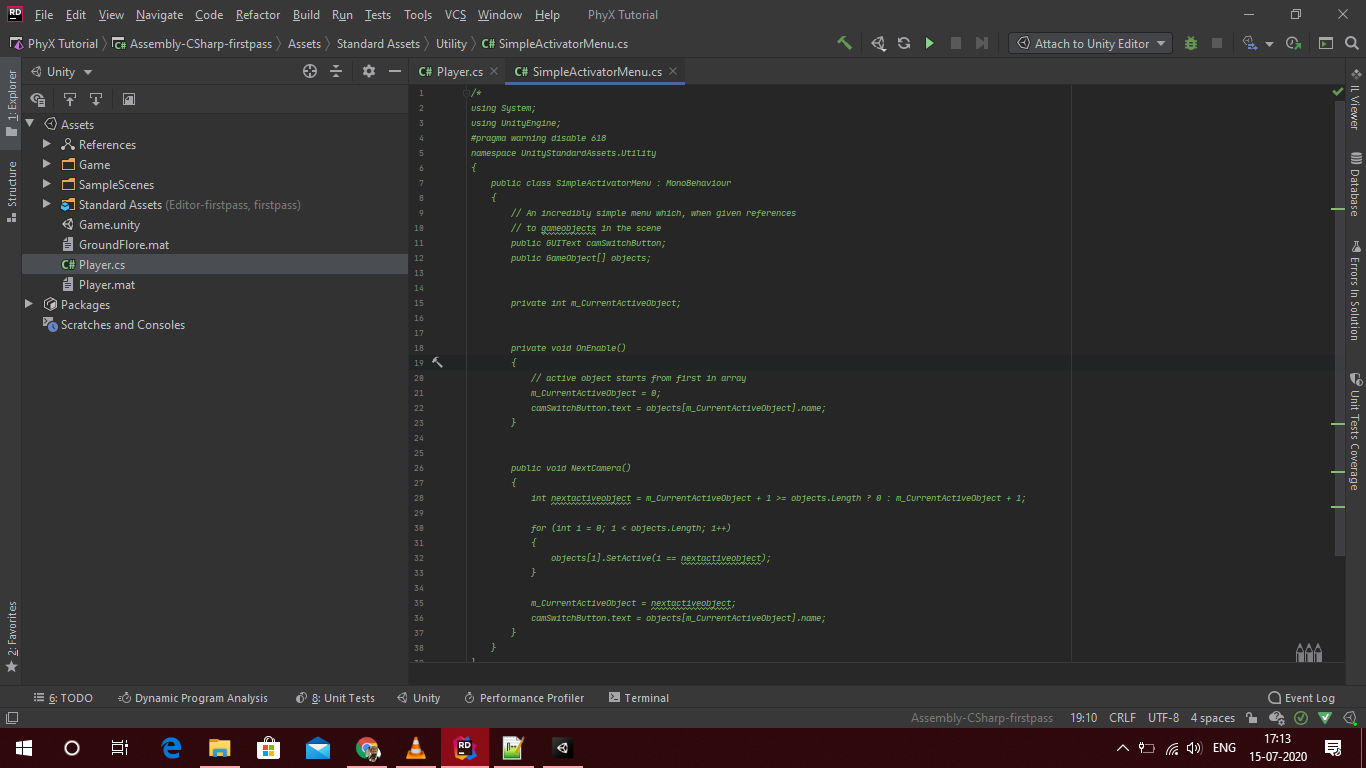Image resolution: width=1366 pixels, height=768 pixels.
Task: Collapse the Assets tree node
Action: click(x=28, y=124)
